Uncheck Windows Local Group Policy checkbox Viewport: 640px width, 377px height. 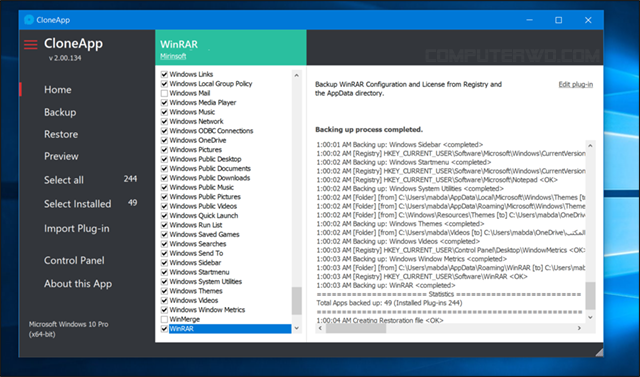[x=164, y=84]
